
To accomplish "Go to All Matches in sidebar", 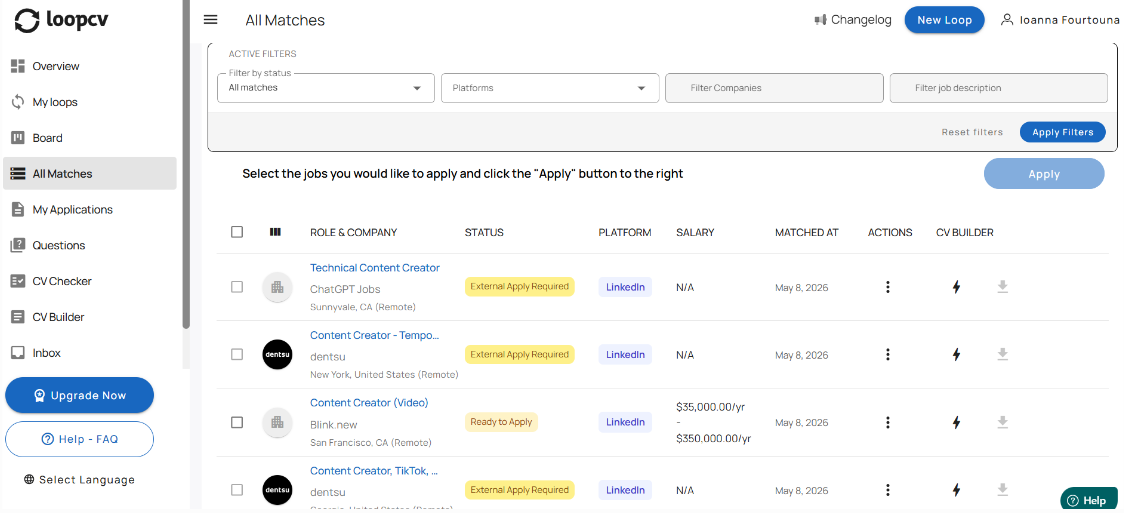I will point(90,173).
